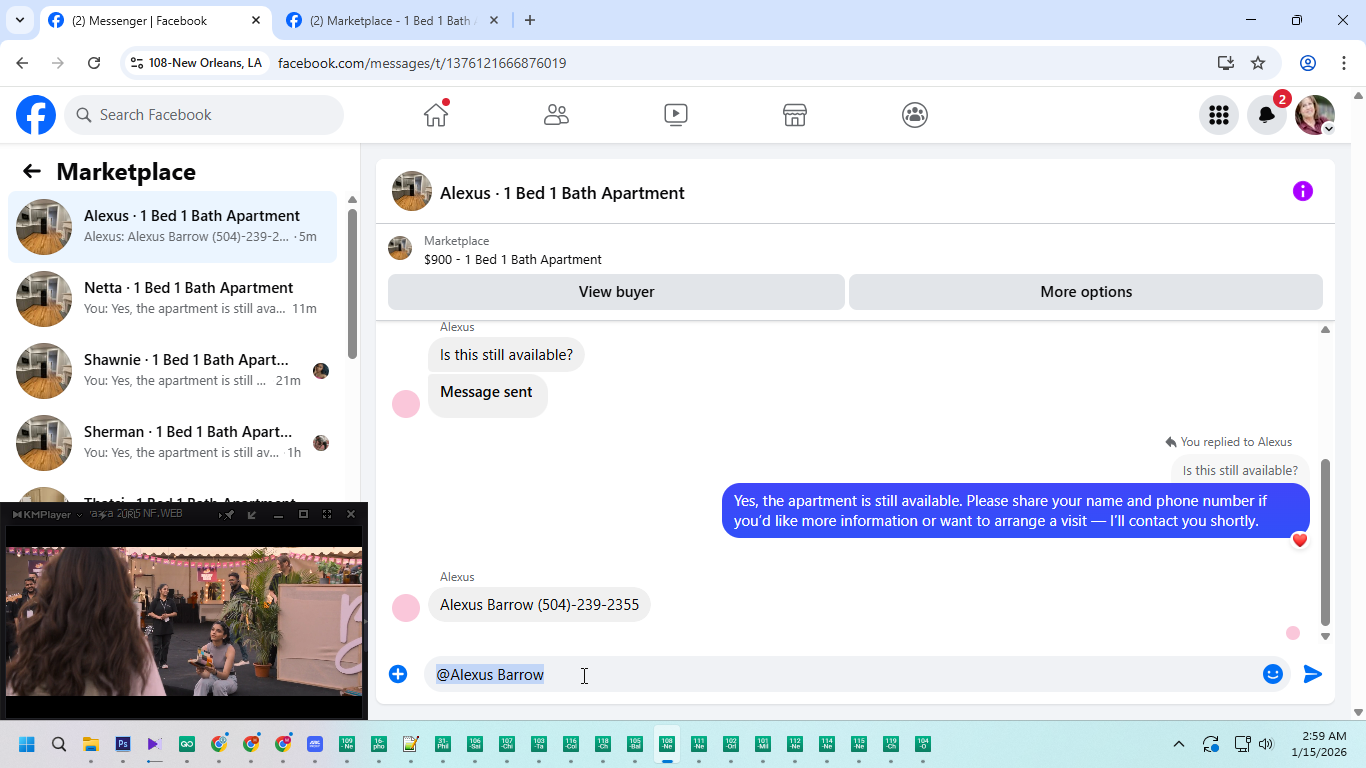
Task: Go back with the Marketplace arrow
Action: coord(32,171)
